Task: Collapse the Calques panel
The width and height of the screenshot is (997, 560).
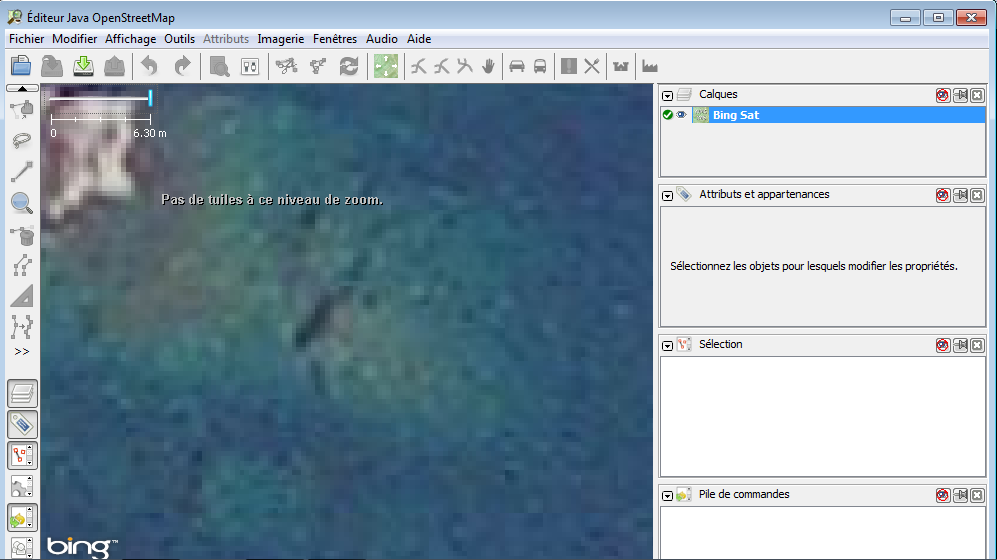Action: tap(667, 95)
